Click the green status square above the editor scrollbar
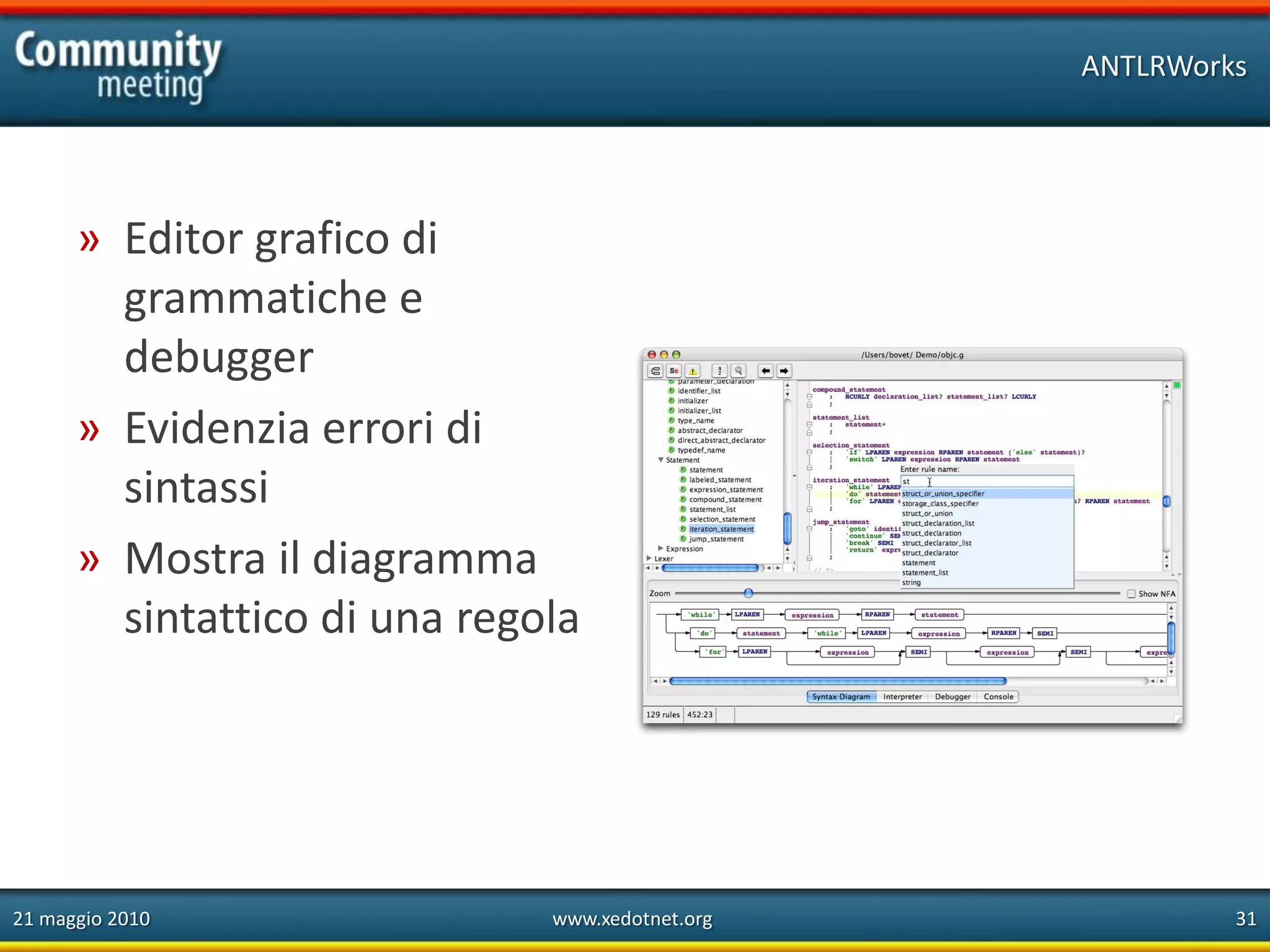This screenshot has height=952, width=1270. pos(1177,386)
